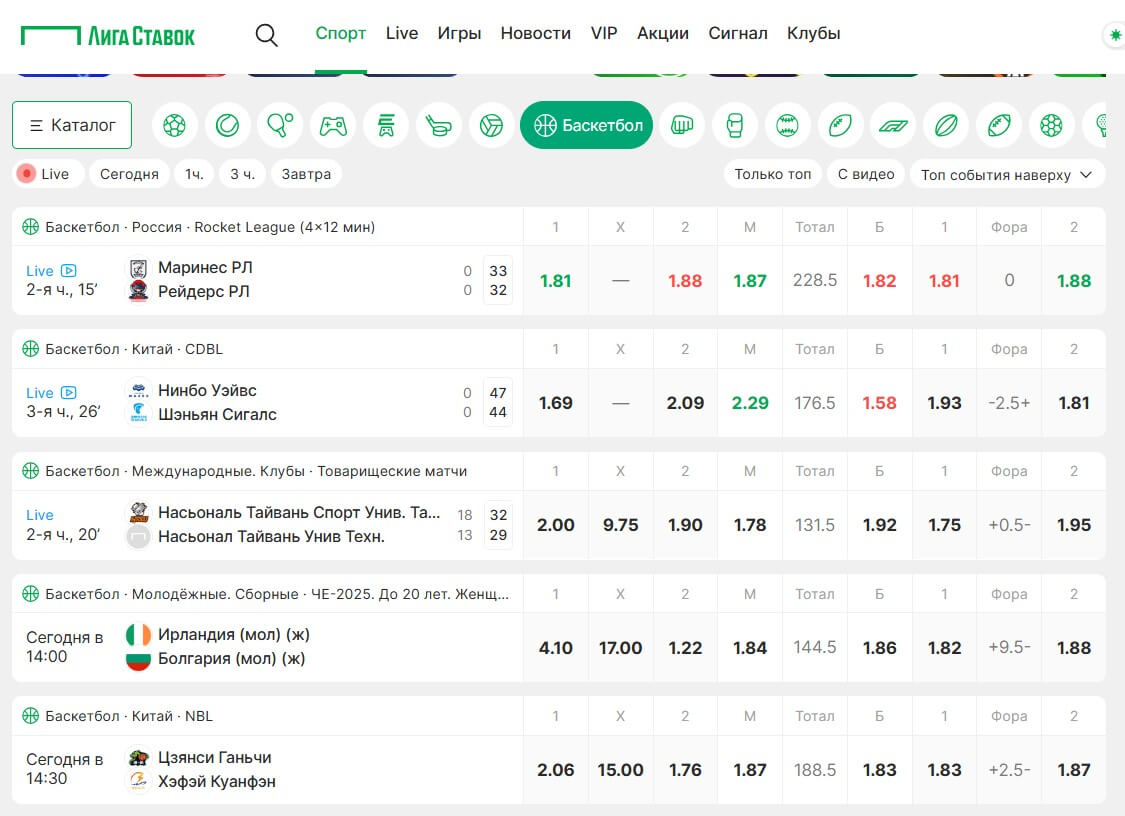
Task: Click the Цзянси Ганьчи team logo
Action: pos(138,757)
